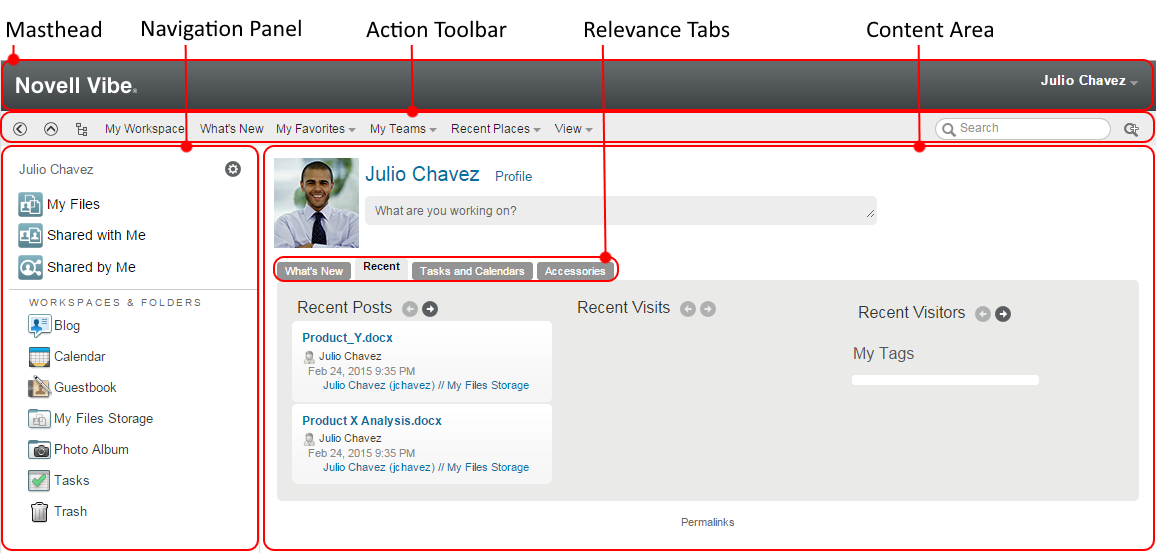Click Julio Chavez profile photo
This screenshot has height=553, width=1156.
316,203
